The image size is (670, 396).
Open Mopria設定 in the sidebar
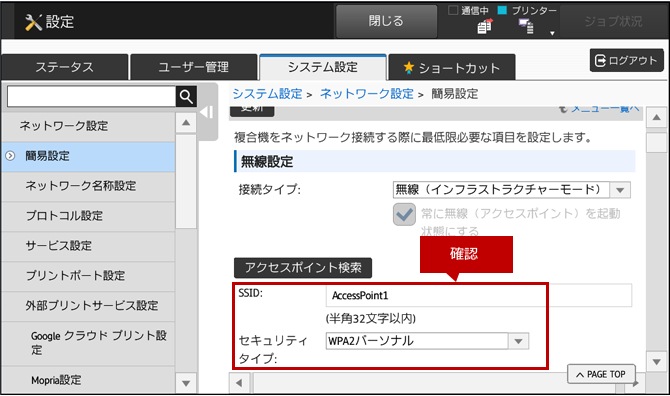88,380
